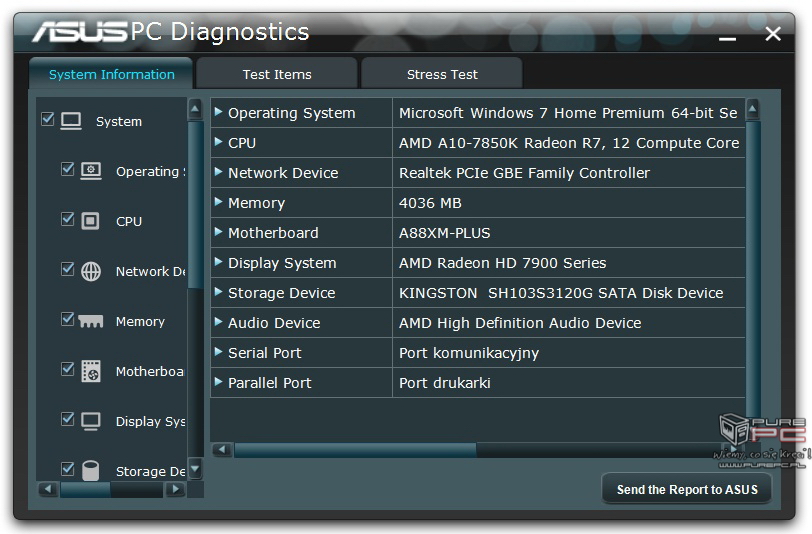812x534 pixels.
Task: Select the System tree item label
Action: pyautogui.click(x=119, y=121)
